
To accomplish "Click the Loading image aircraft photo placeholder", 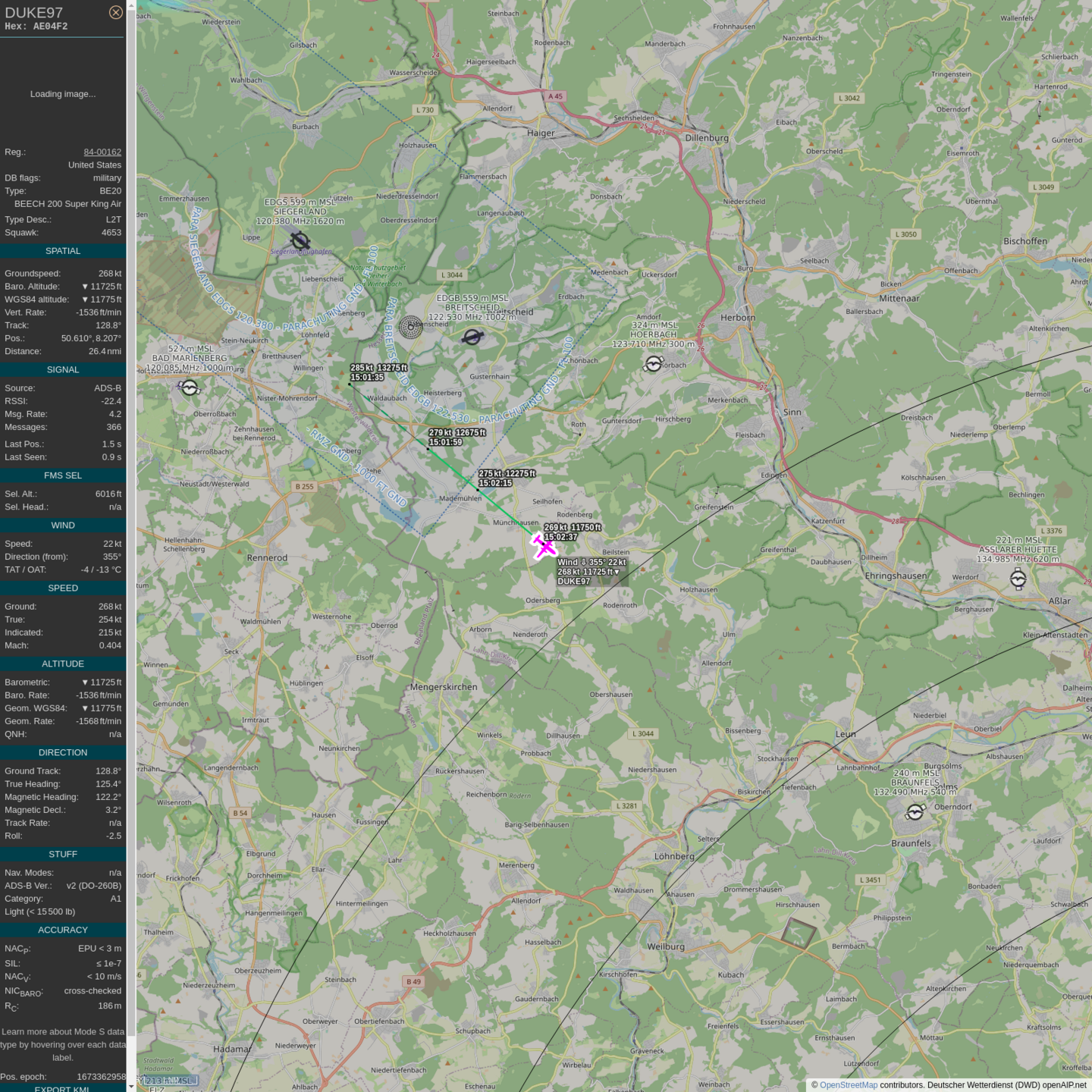I will coord(63,94).
